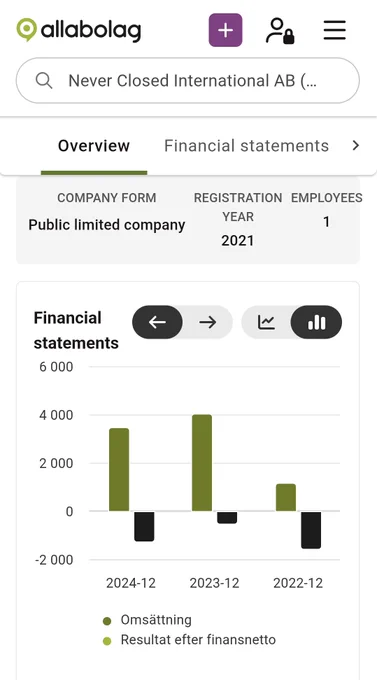Click the 2022-12 black result bar
This screenshot has width=377, height=680.
(311, 530)
